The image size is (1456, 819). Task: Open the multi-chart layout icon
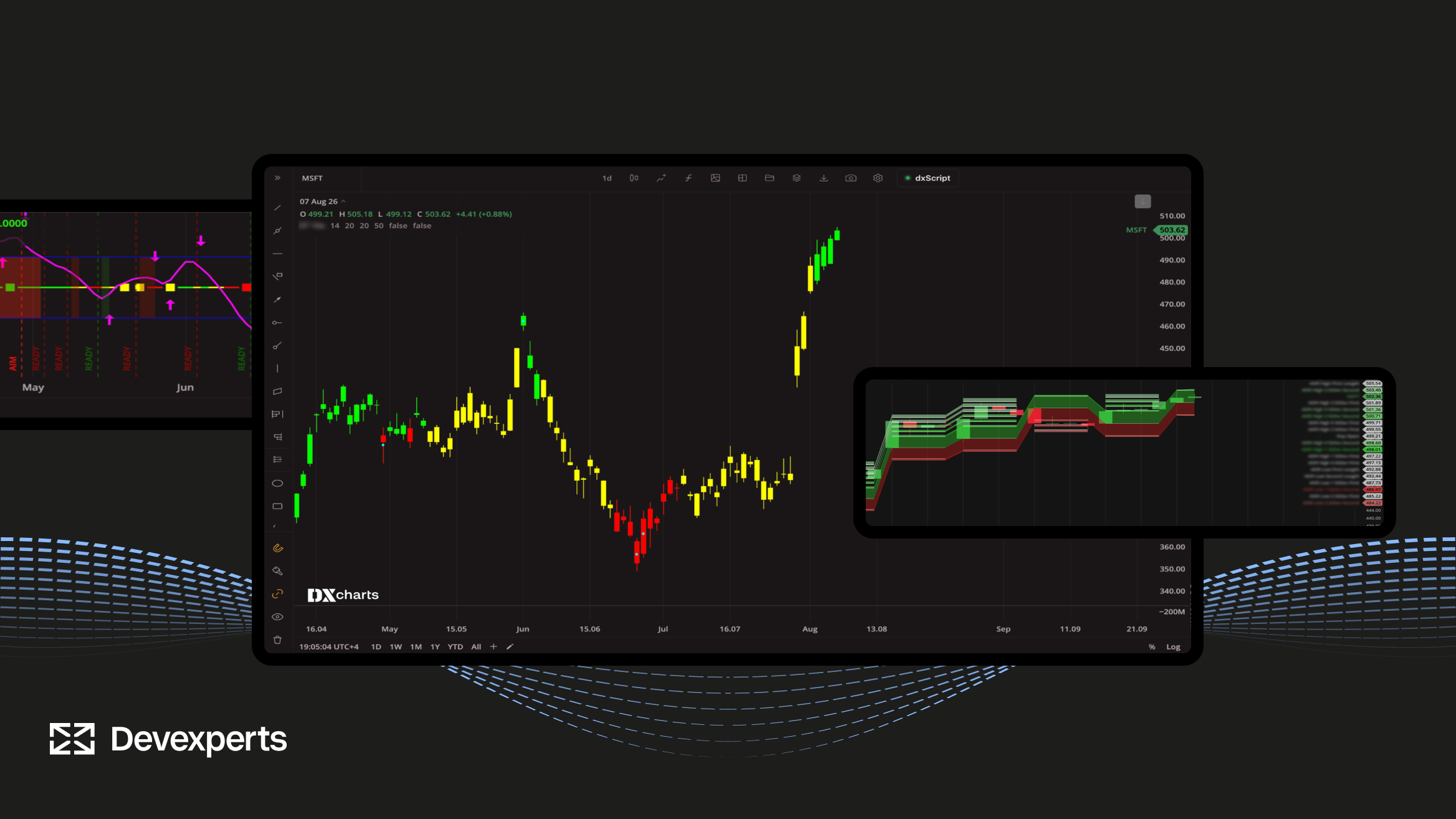coord(742,178)
